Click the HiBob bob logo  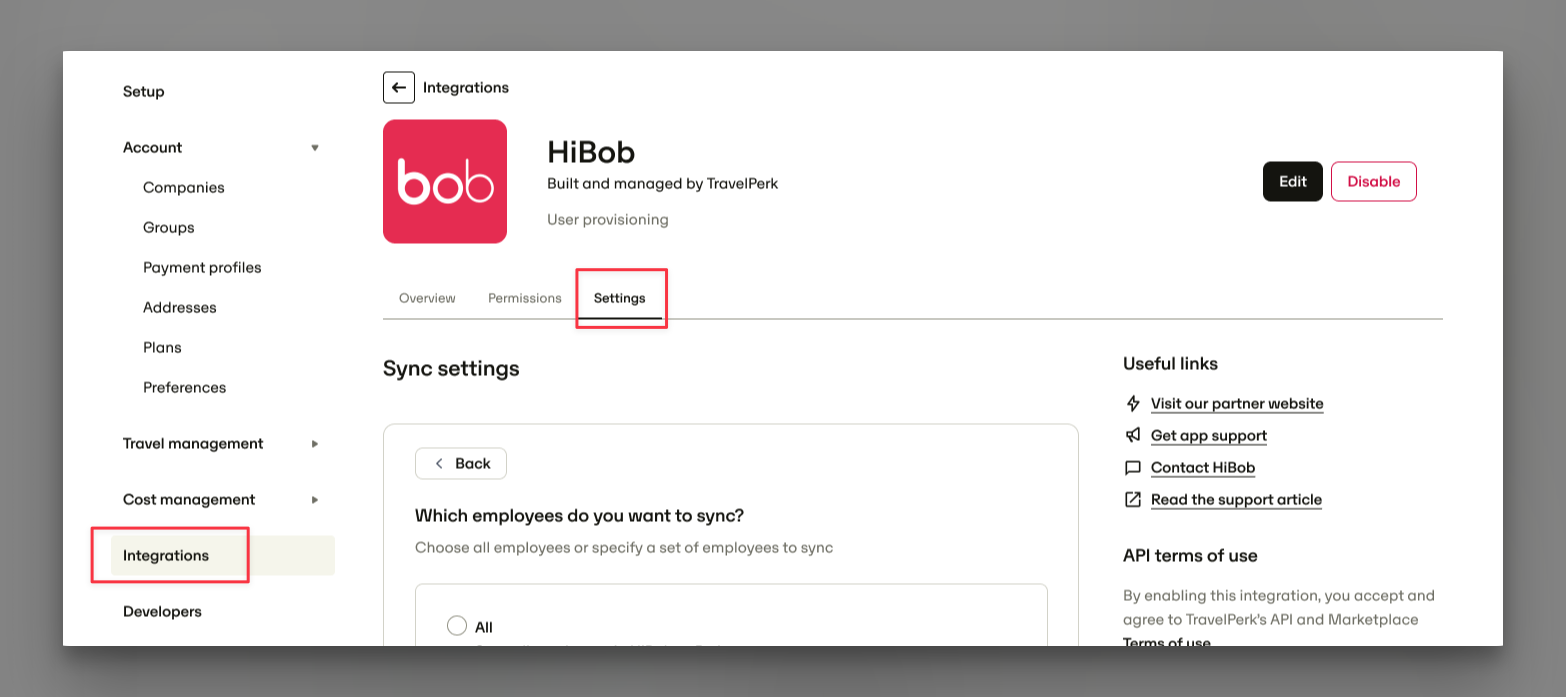click(x=445, y=181)
